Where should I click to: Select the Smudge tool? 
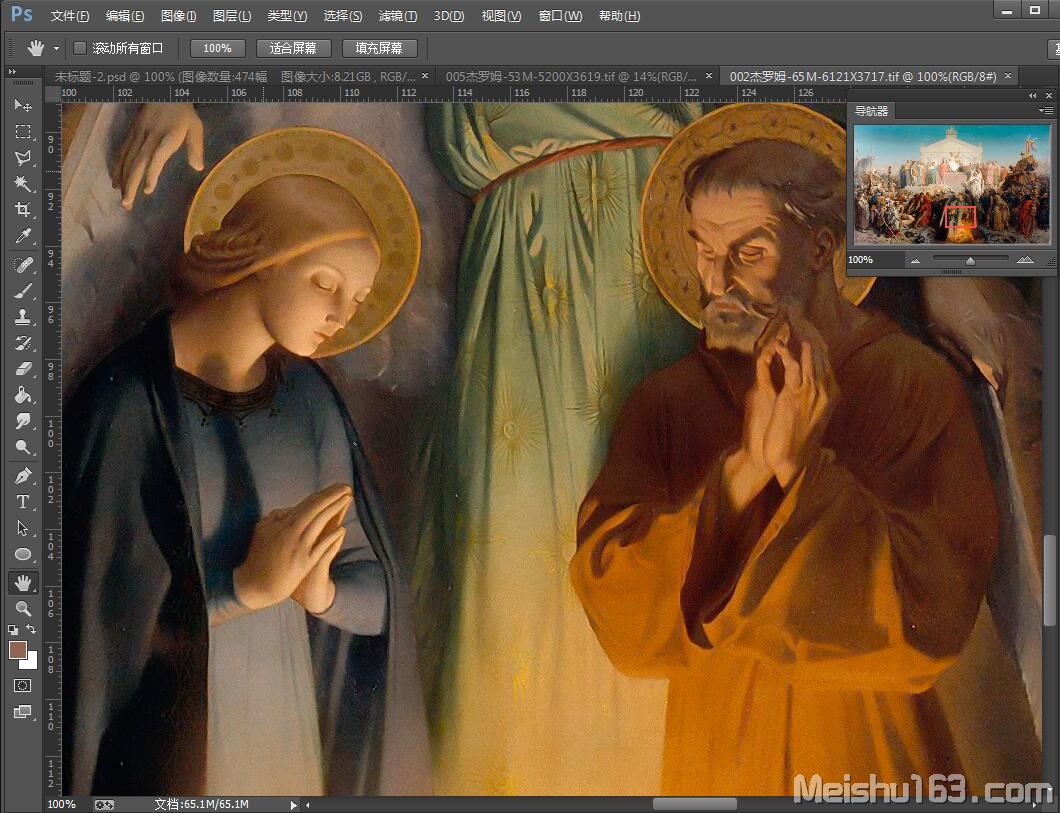(x=22, y=421)
